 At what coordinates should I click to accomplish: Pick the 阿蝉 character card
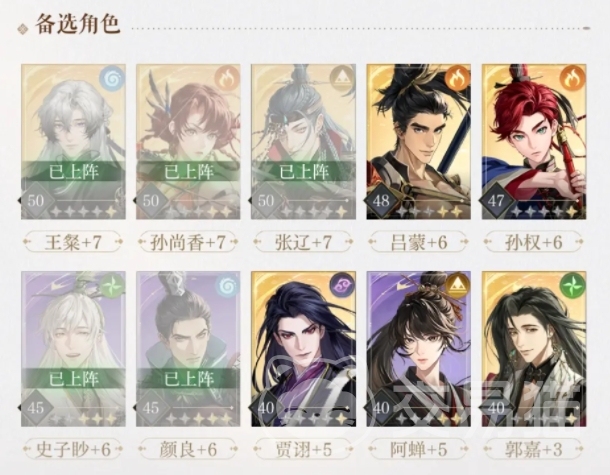pyautogui.click(x=419, y=349)
